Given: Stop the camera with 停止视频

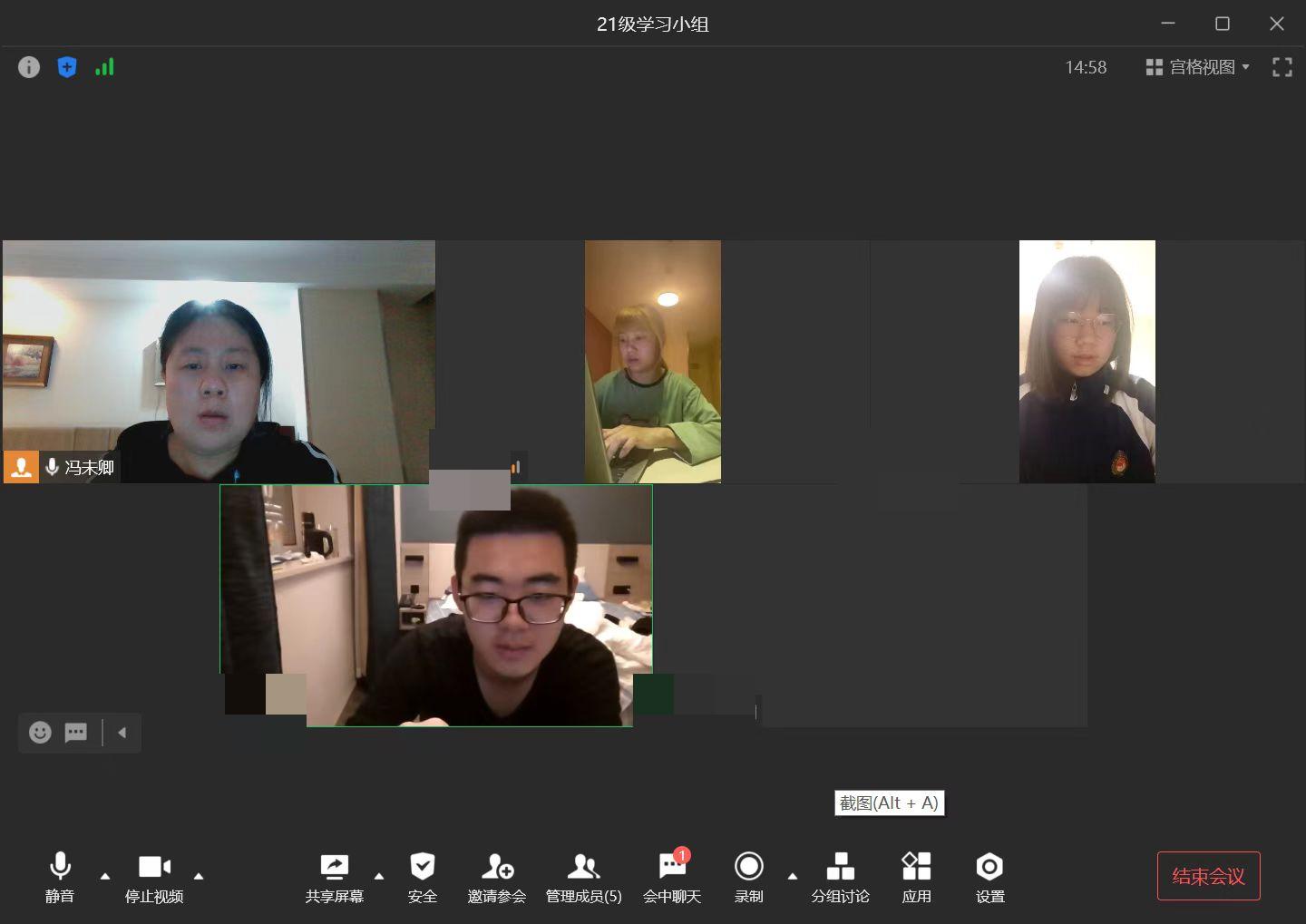Looking at the screenshot, I should [154, 877].
